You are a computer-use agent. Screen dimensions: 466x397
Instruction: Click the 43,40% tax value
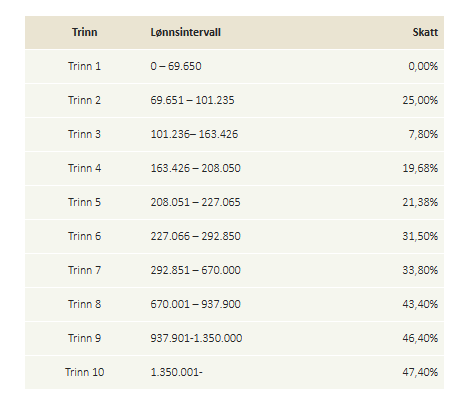pos(420,304)
